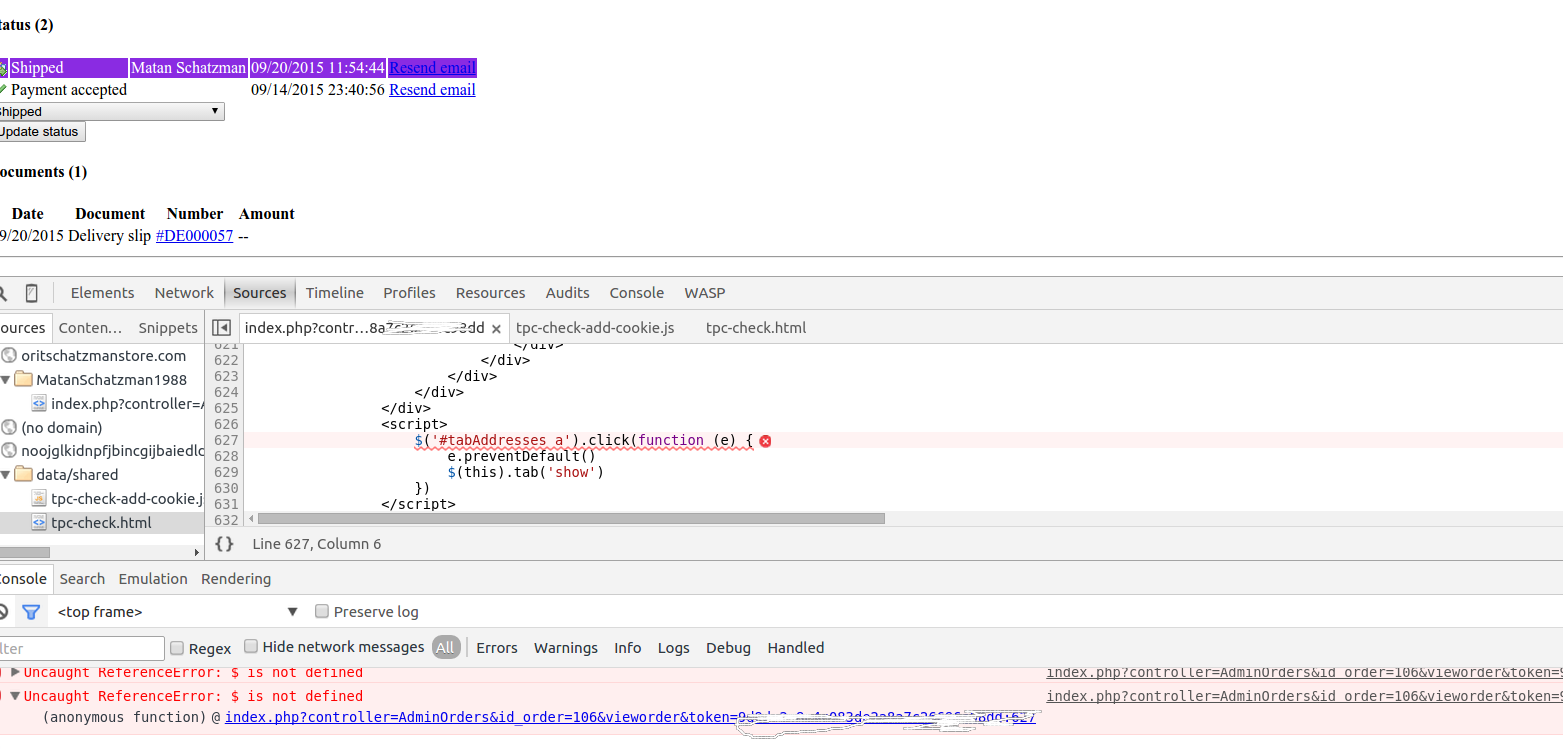This screenshot has height=749, width=1563.
Task: Click source link of second ReferenceError message
Action: click(1304, 696)
